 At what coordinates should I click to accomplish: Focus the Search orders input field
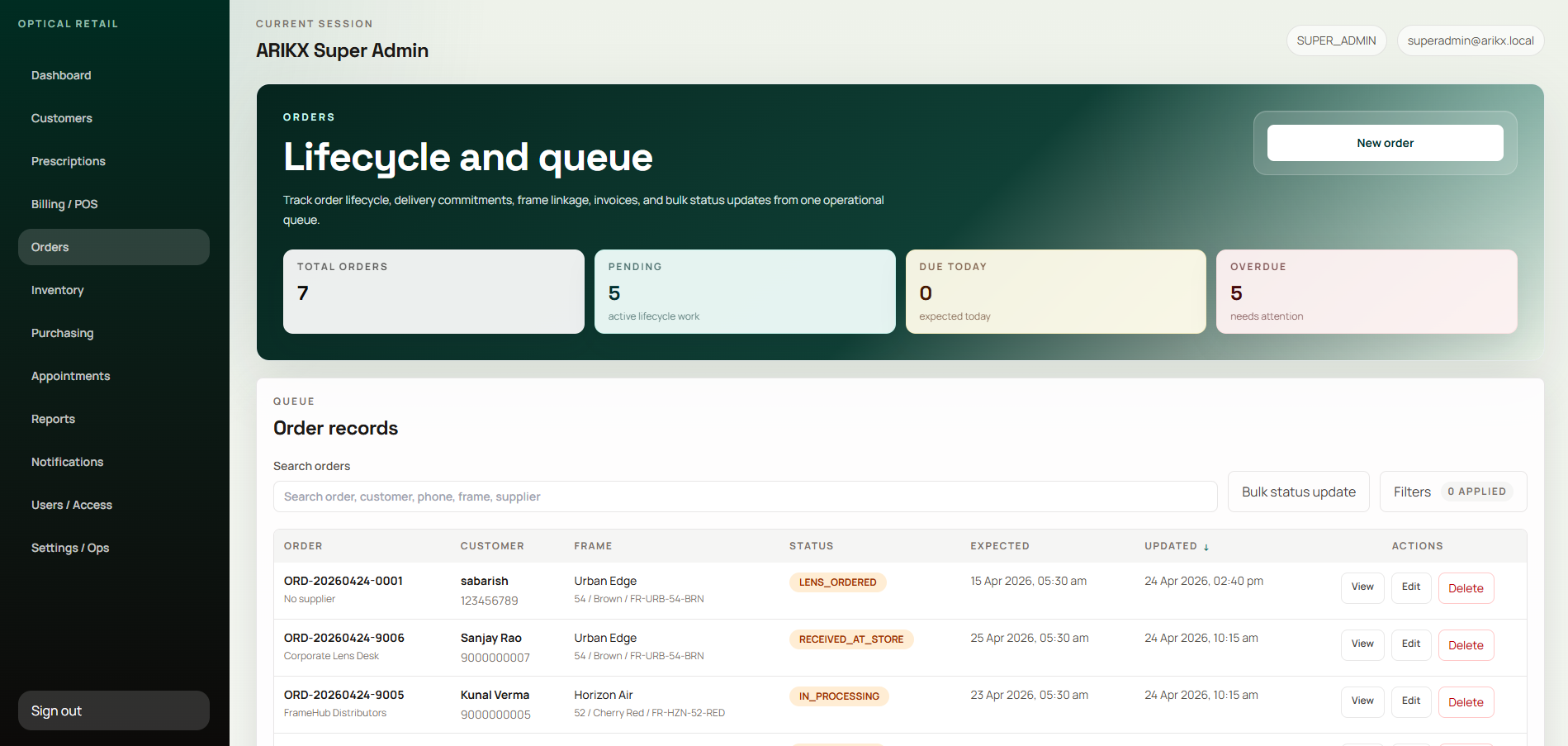point(745,497)
